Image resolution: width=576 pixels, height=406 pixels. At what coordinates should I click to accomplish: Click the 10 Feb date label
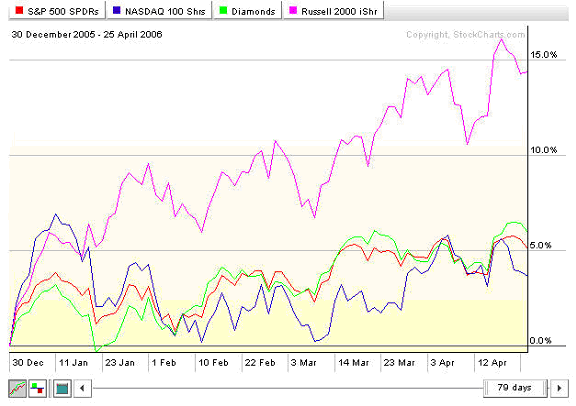213,363
